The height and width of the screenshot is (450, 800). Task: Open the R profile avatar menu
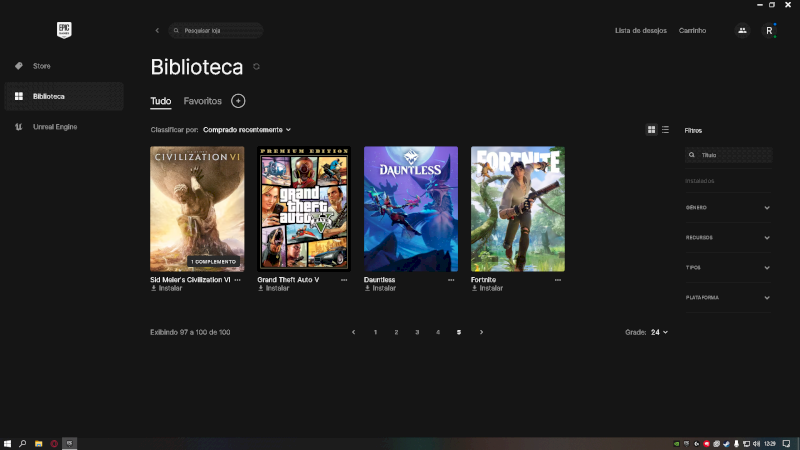pos(769,31)
